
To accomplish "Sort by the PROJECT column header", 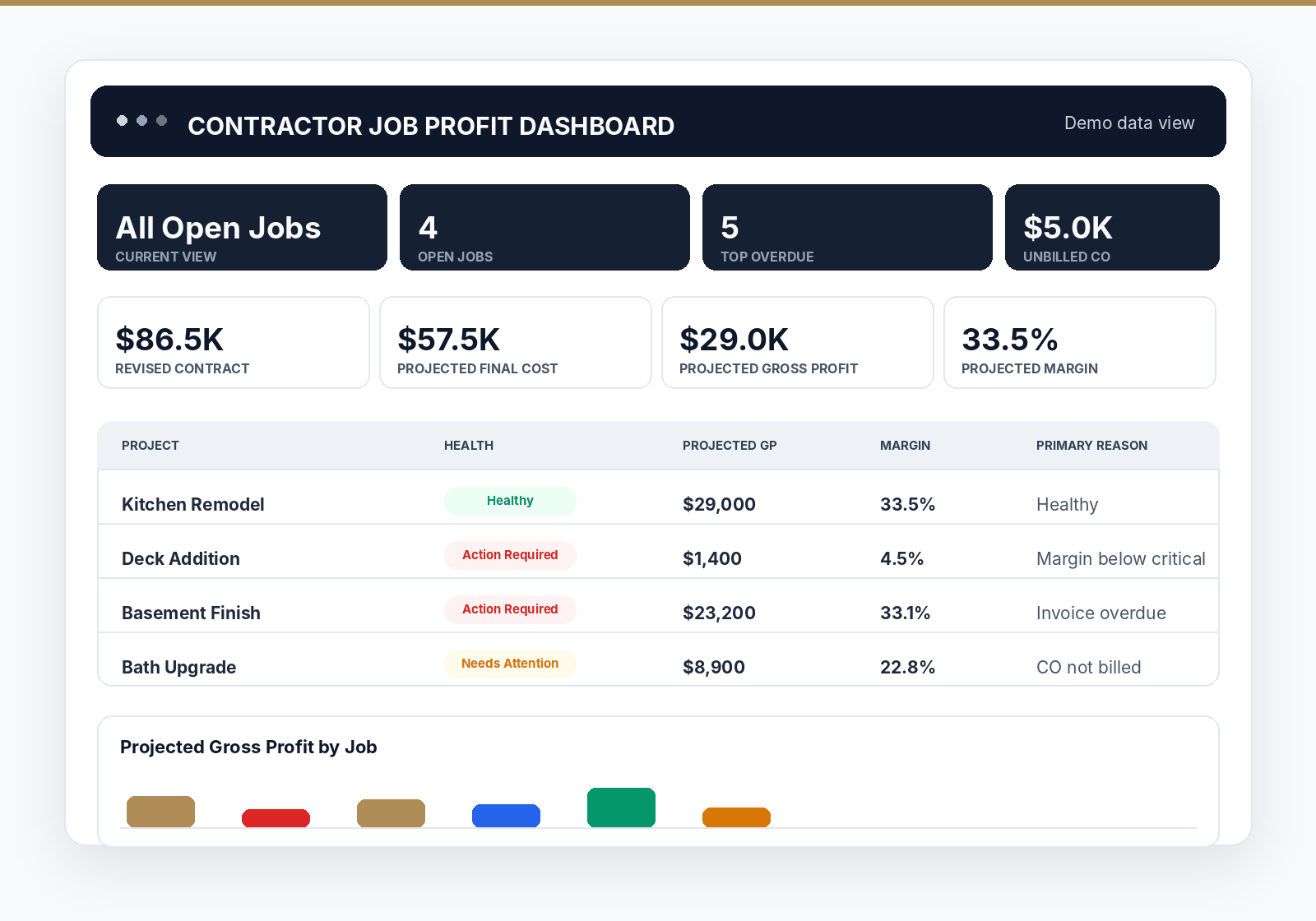I will click(151, 446).
